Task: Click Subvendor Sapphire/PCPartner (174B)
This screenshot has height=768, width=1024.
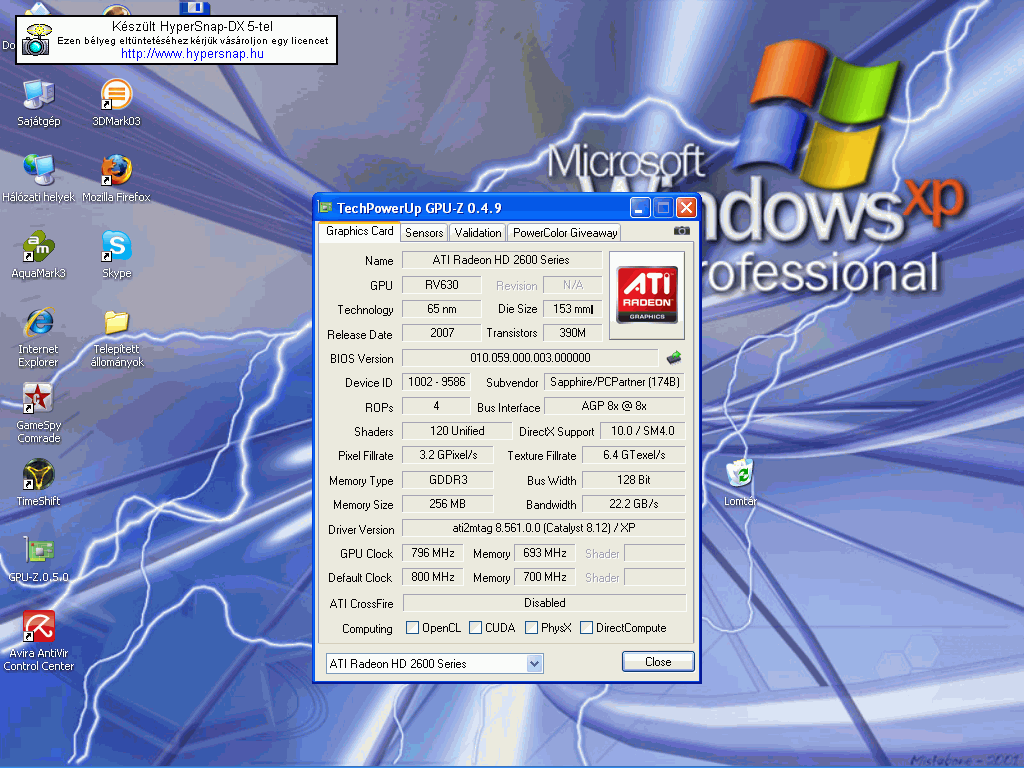Action: tap(615, 382)
